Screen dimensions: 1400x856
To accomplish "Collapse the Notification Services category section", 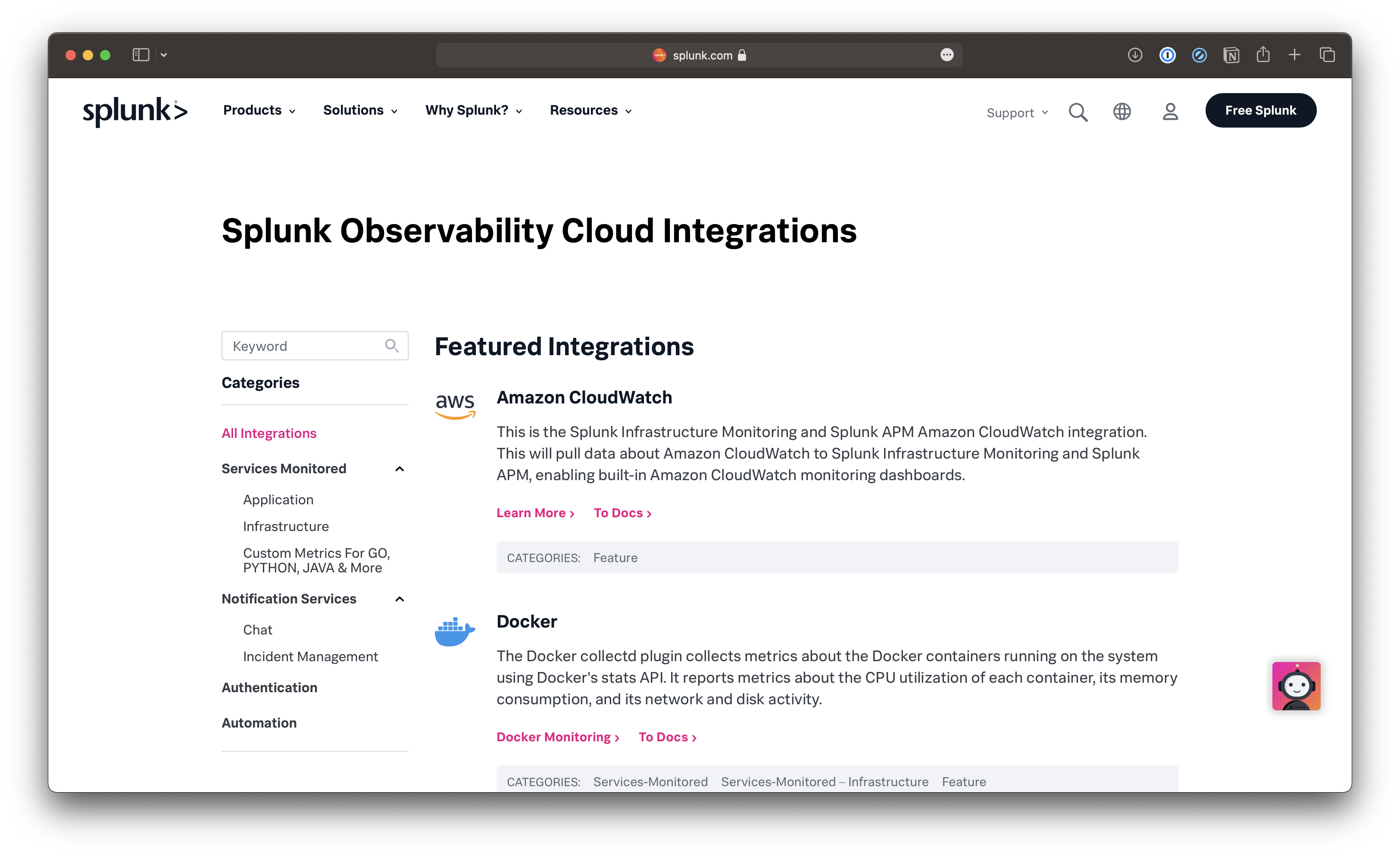I will coord(400,599).
